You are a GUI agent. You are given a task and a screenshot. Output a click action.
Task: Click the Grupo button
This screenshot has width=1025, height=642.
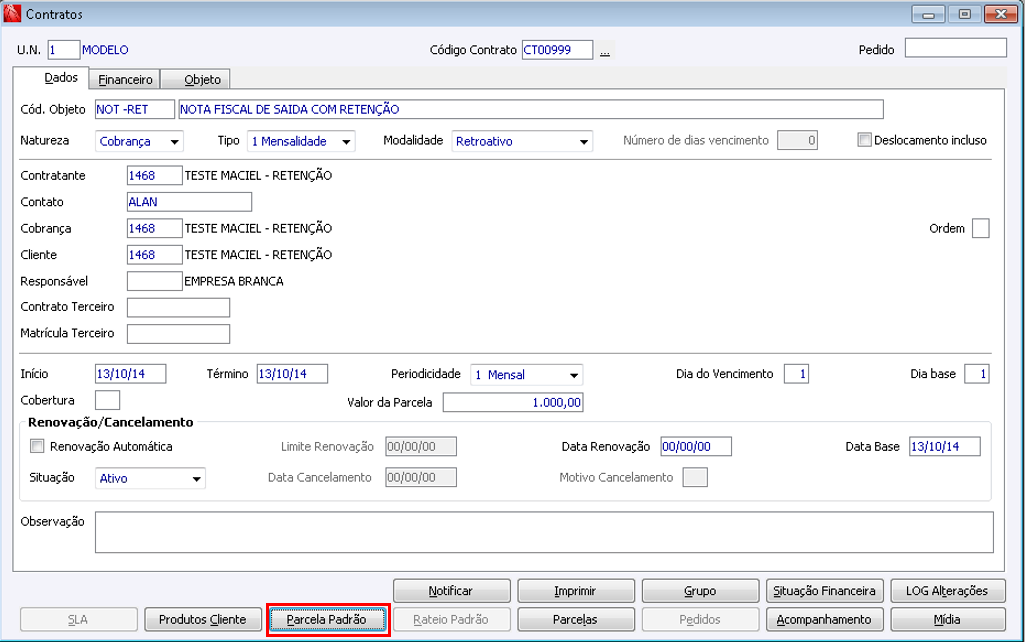click(700, 590)
